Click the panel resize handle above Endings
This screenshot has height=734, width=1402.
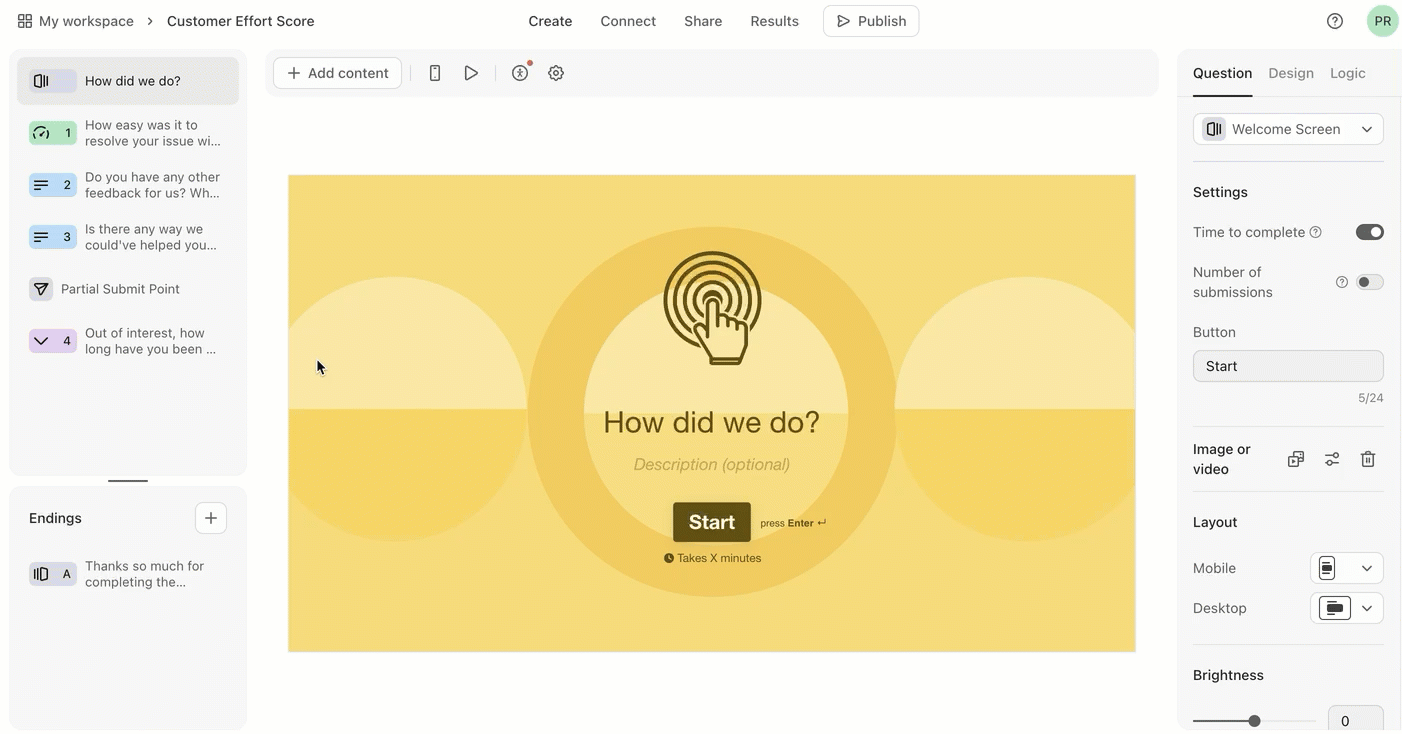click(x=128, y=481)
